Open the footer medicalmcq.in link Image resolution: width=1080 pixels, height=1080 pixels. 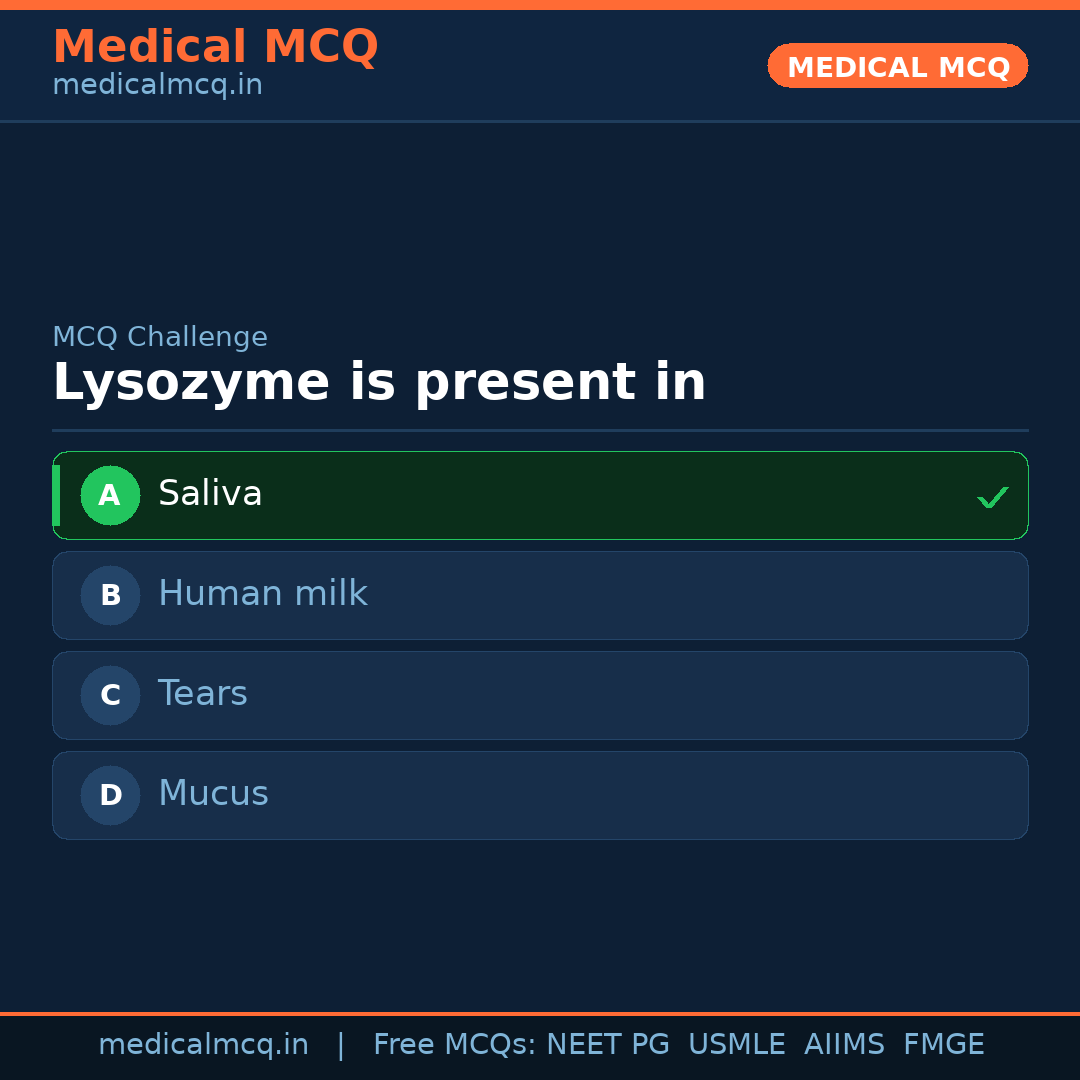pyautogui.click(x=203, y=1045)
